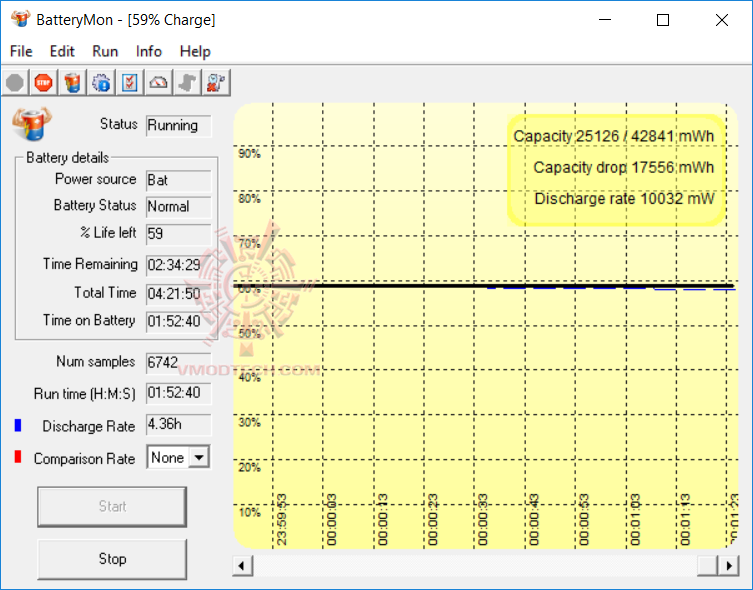This screenshot has width=753, height=590.
Task: Open the Run menu
Action: click(x=105, y=51)
